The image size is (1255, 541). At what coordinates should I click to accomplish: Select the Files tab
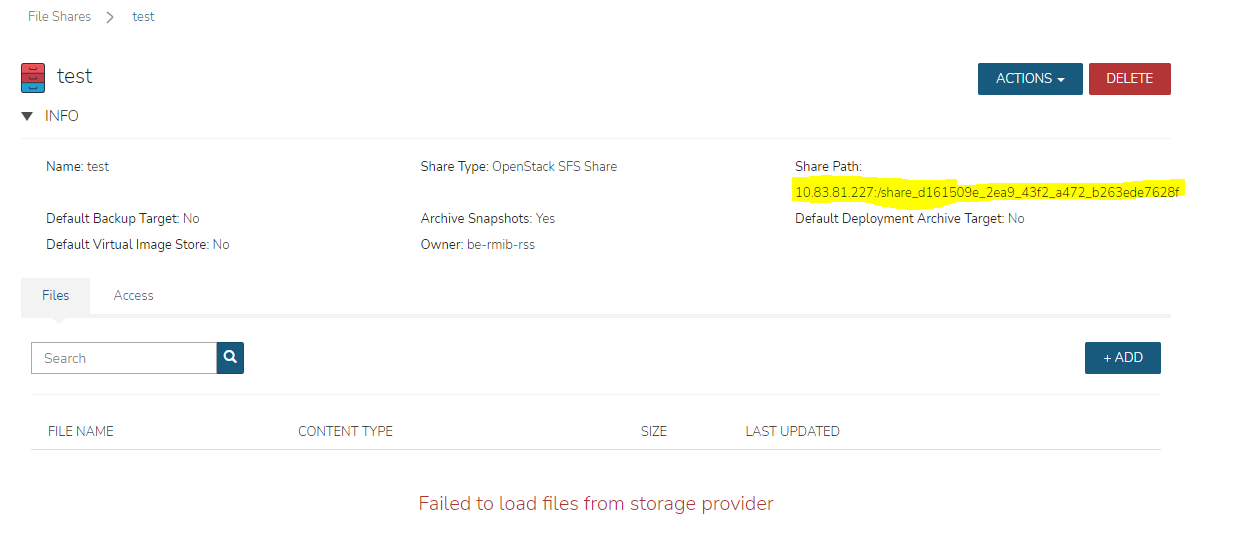(56, 296)
